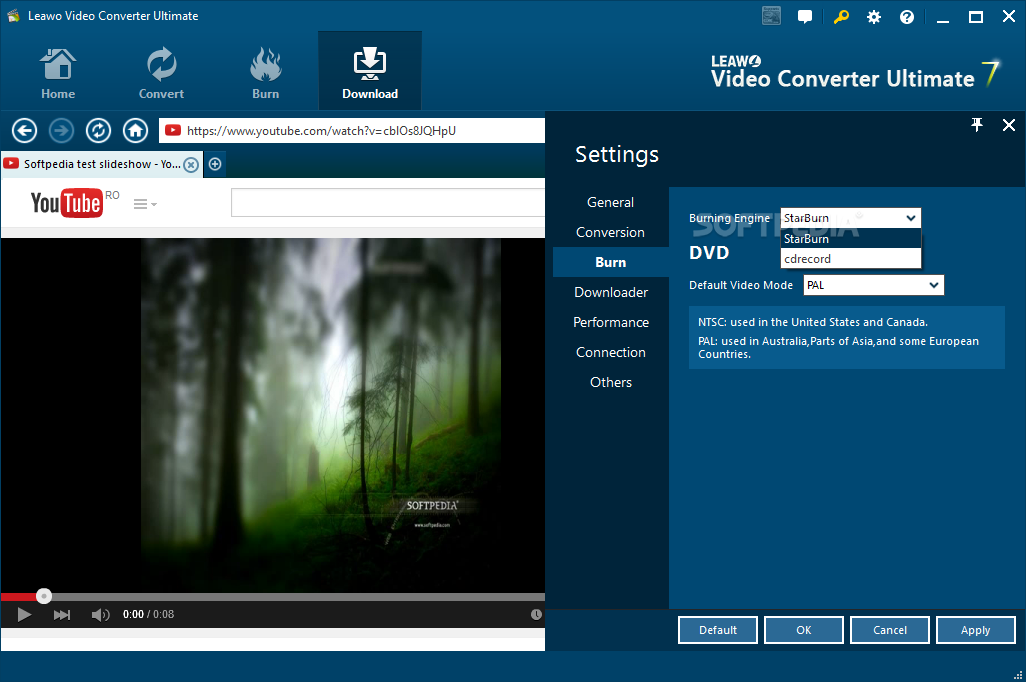Image resolution: width=1026 pixels, height=682 pixels.
Task: Click the graphics card acceleration icon
Action: tap(771, 16)
